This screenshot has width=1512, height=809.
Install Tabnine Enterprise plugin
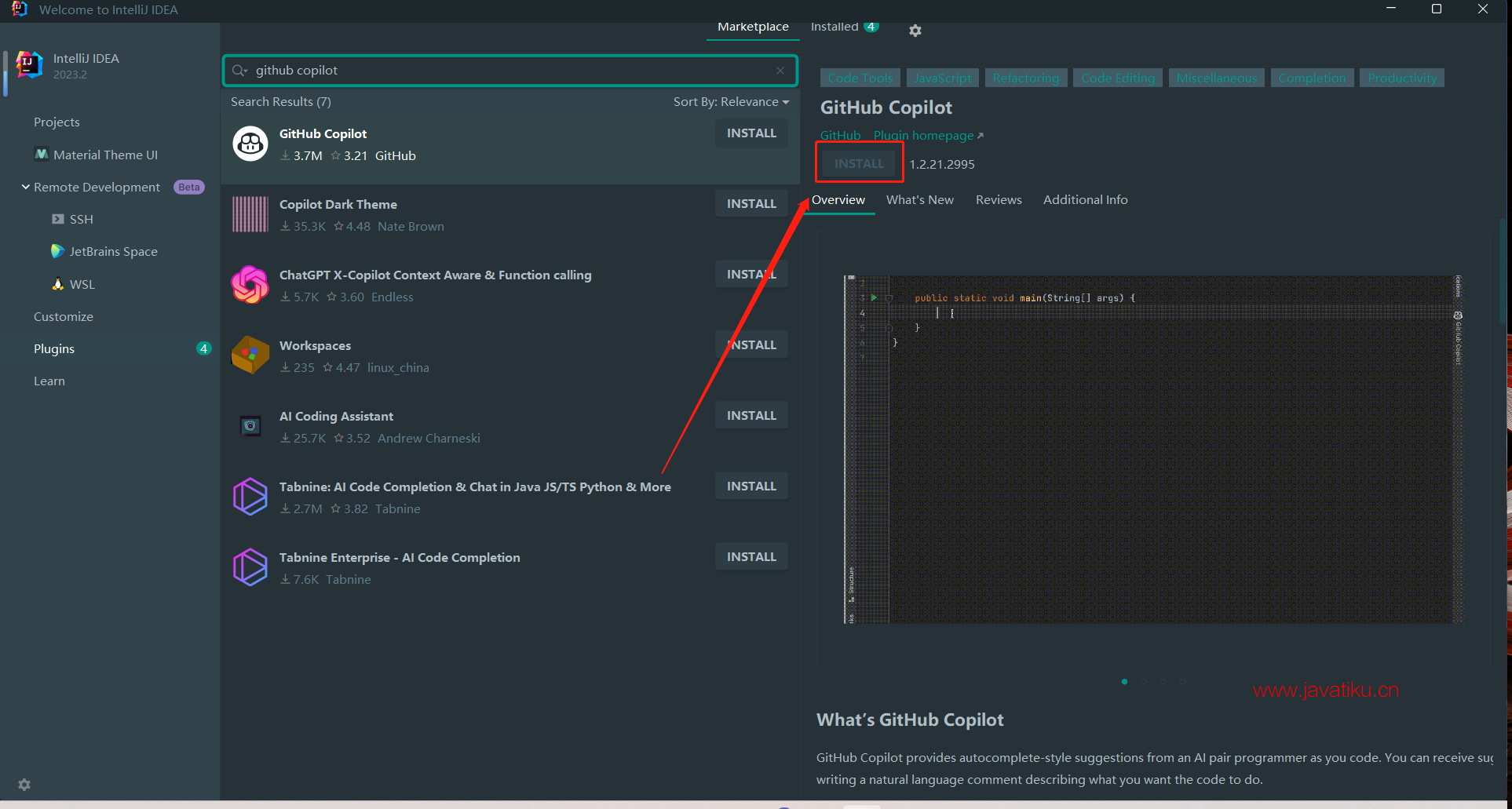pos(751,557)
